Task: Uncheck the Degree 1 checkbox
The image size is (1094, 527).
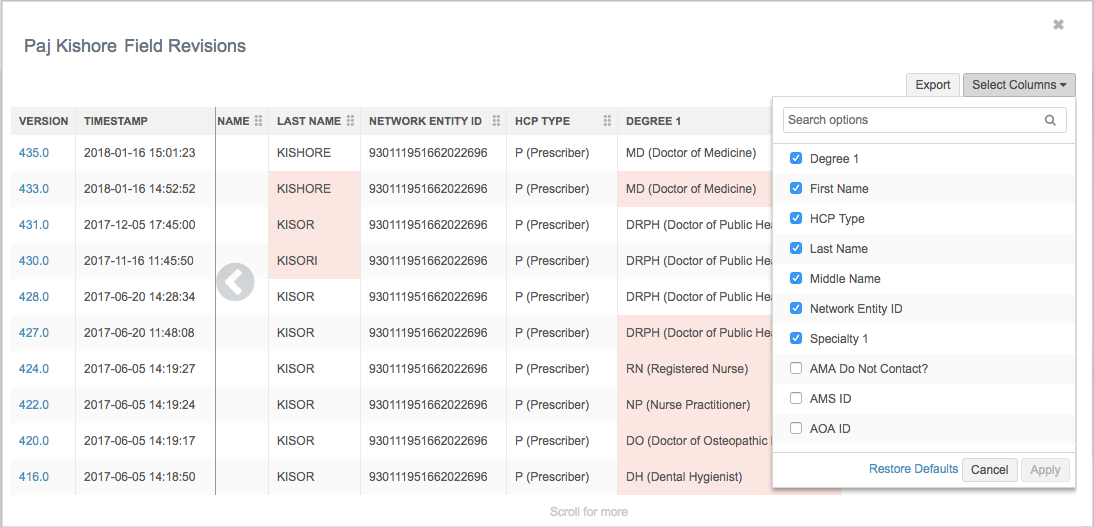Action: coord(796,159)
